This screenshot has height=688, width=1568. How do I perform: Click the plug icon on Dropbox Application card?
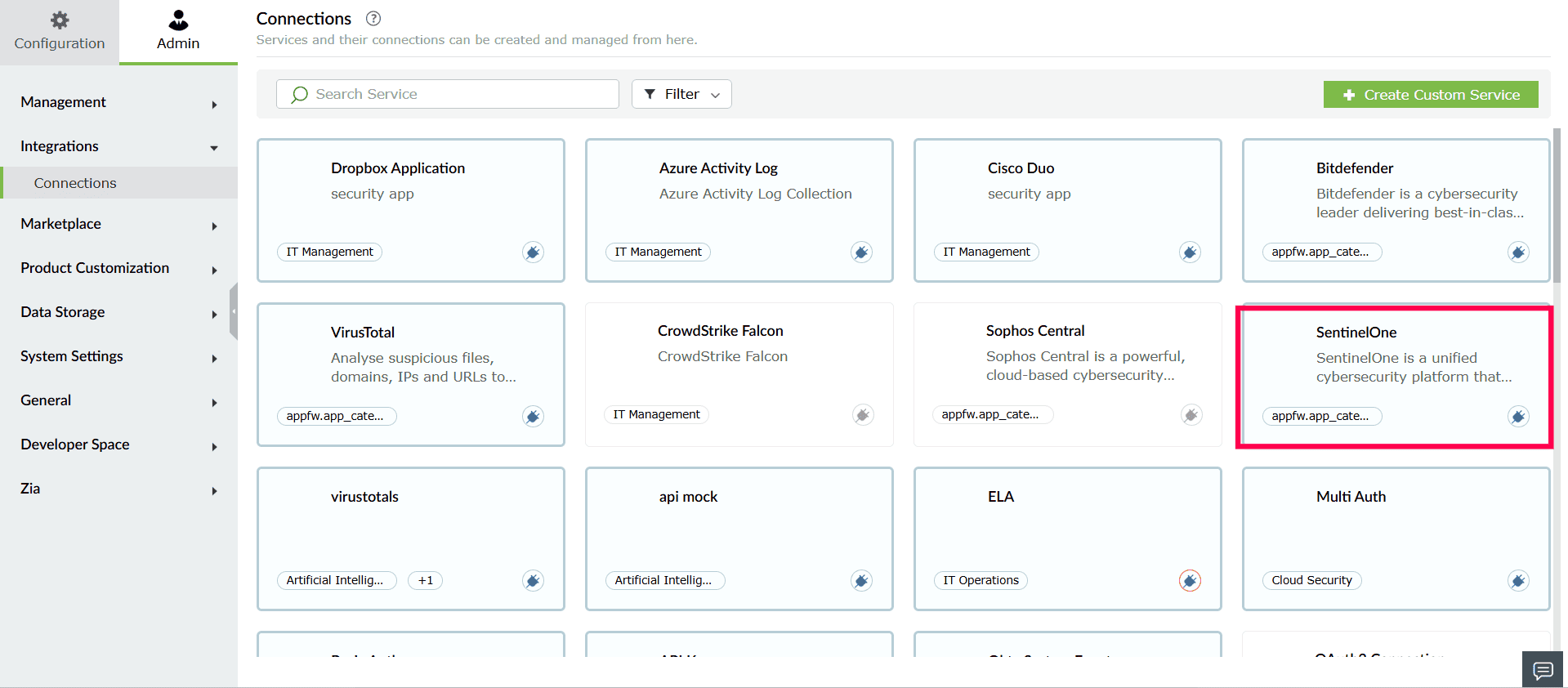pos(533,252)
